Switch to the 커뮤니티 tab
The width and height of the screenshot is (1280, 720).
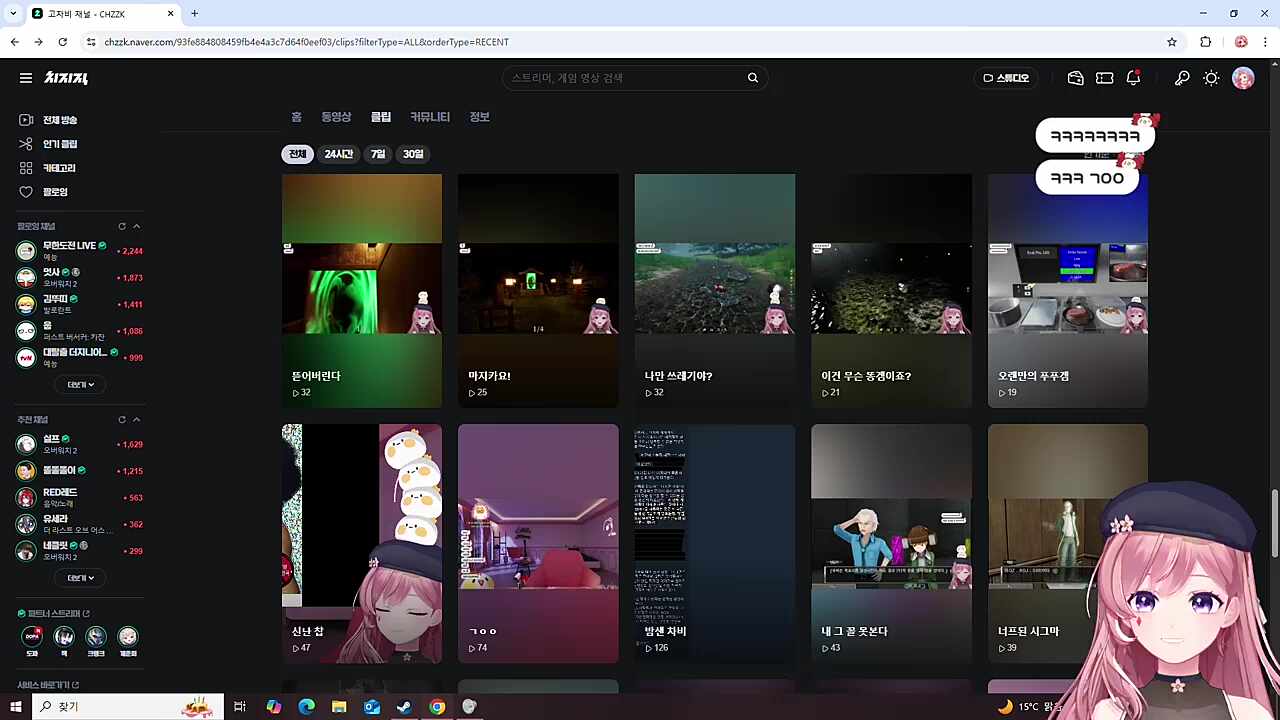(x=430, y=117)
